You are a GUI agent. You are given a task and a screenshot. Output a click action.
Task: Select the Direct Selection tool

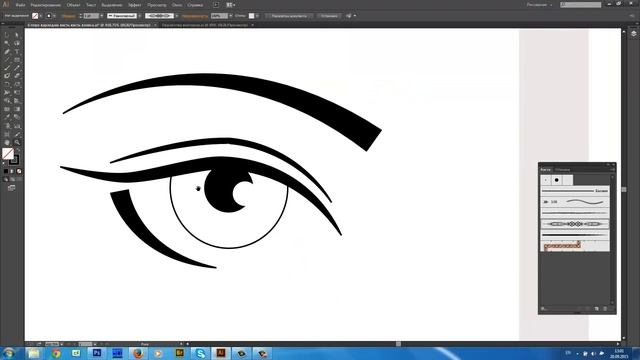click(x=17, y=35)
